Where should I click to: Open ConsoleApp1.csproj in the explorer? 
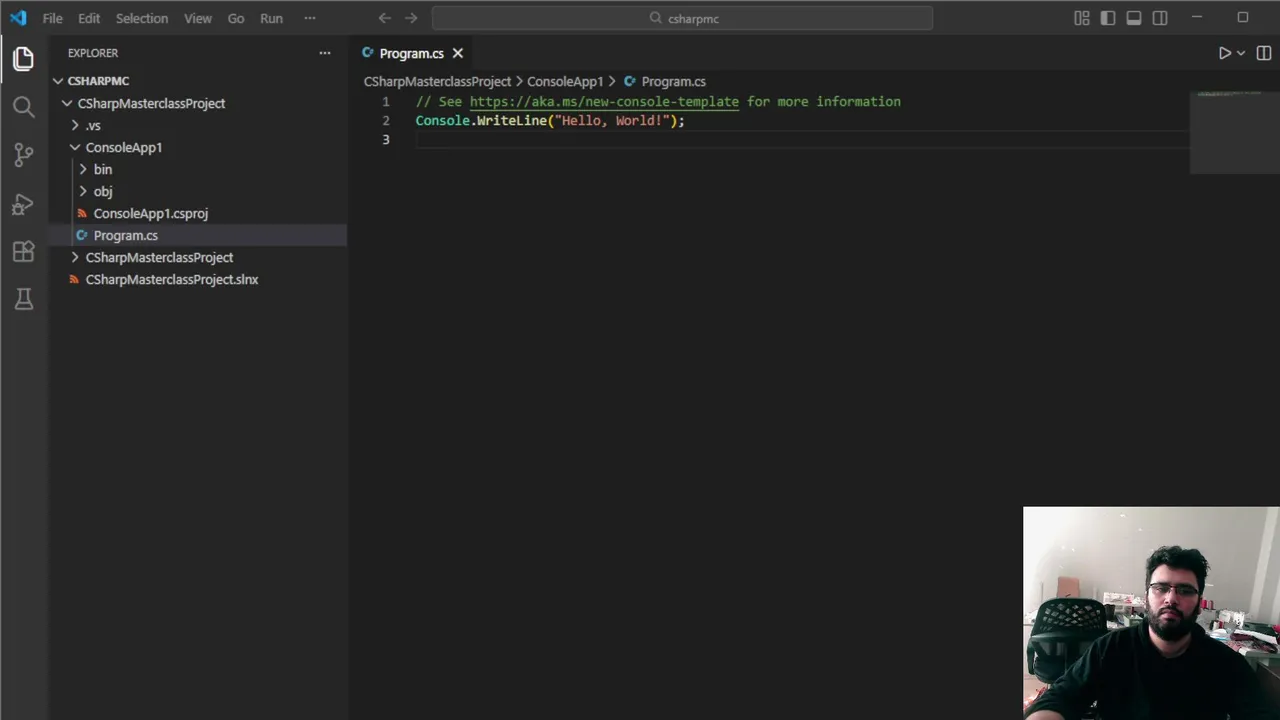(151, 213)
